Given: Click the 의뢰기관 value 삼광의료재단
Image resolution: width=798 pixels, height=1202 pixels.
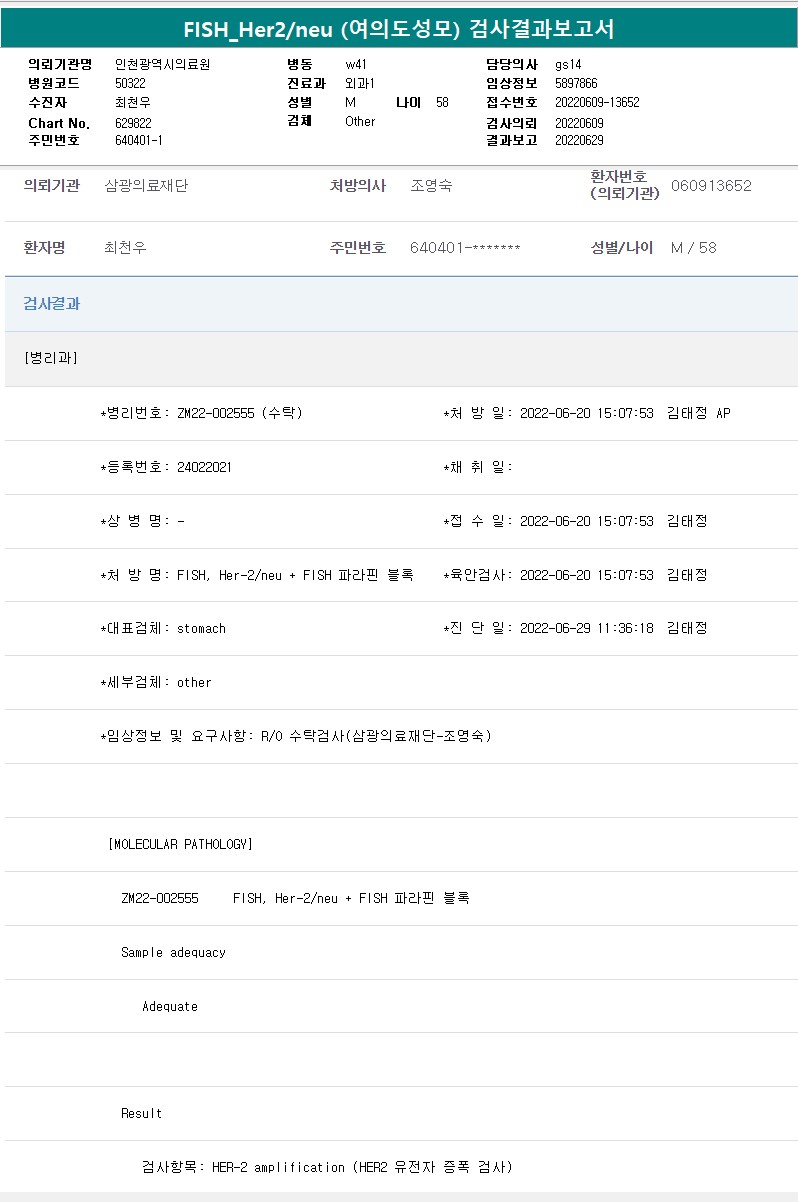Looking at the screenshot, I should (x=146, y=186).
